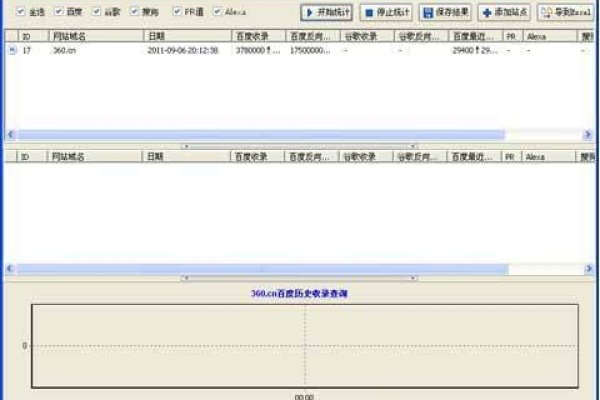Click lower table 网站域名 column header
The height and width of the screenshot is (400, 600).
[x=95, y=157]
